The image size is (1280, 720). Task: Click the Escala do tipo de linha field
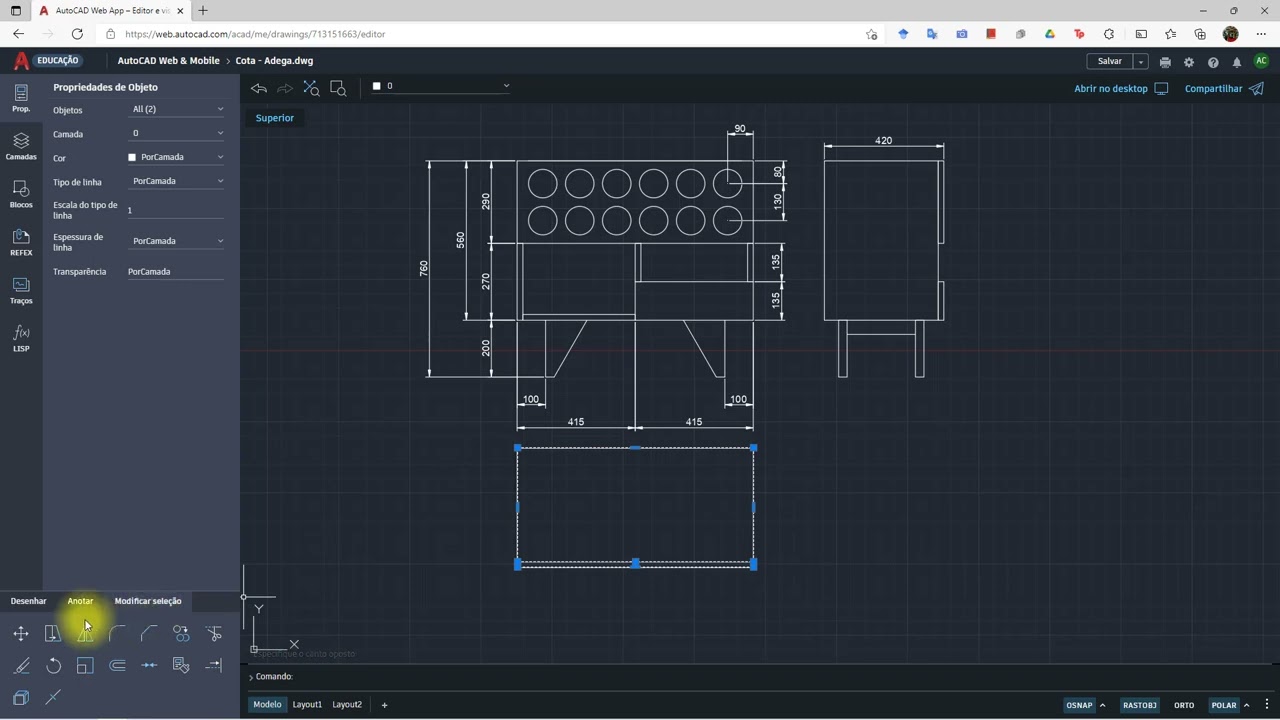pos(175,210)
